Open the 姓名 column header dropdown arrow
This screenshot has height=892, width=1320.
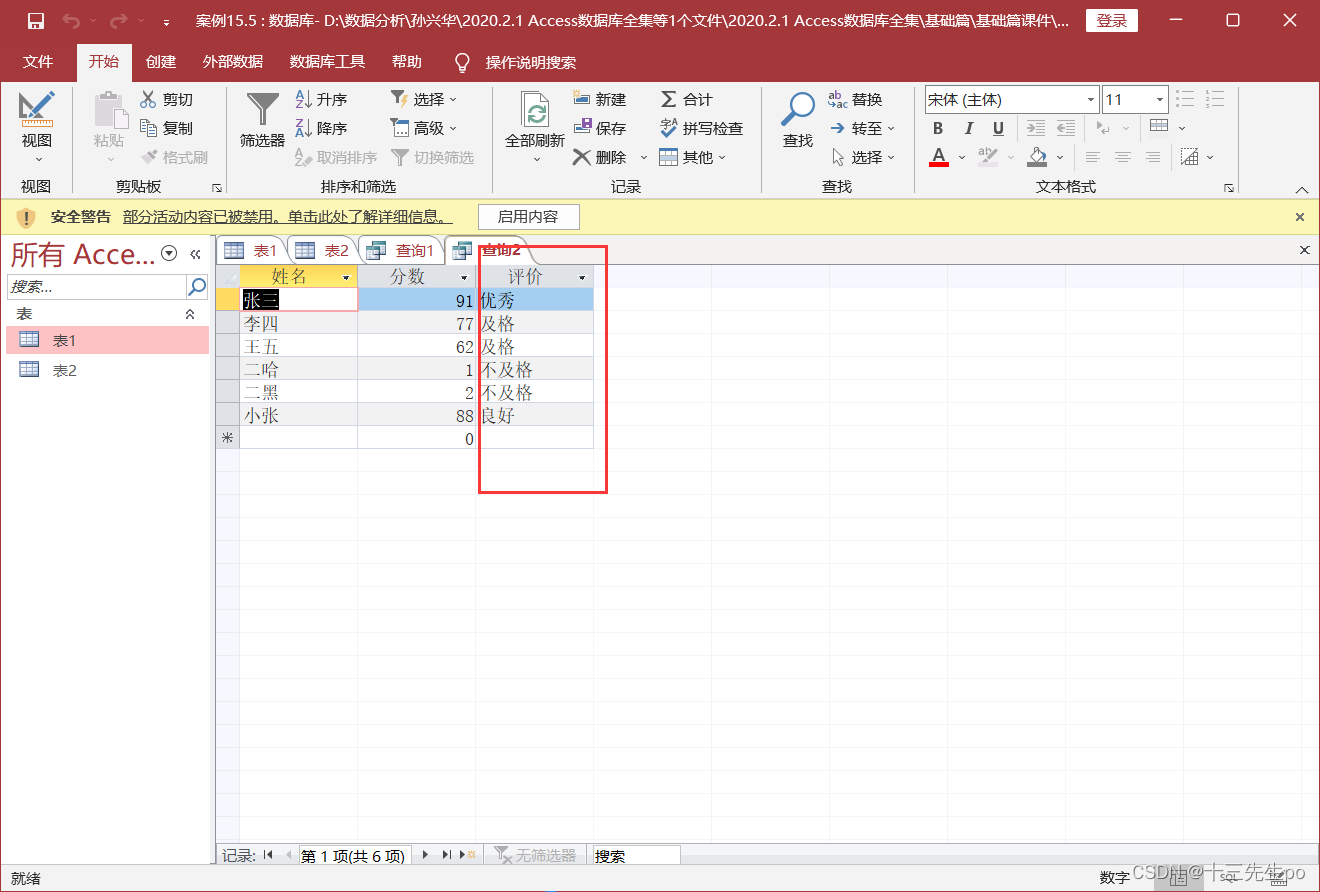click(x=346, y=277)
